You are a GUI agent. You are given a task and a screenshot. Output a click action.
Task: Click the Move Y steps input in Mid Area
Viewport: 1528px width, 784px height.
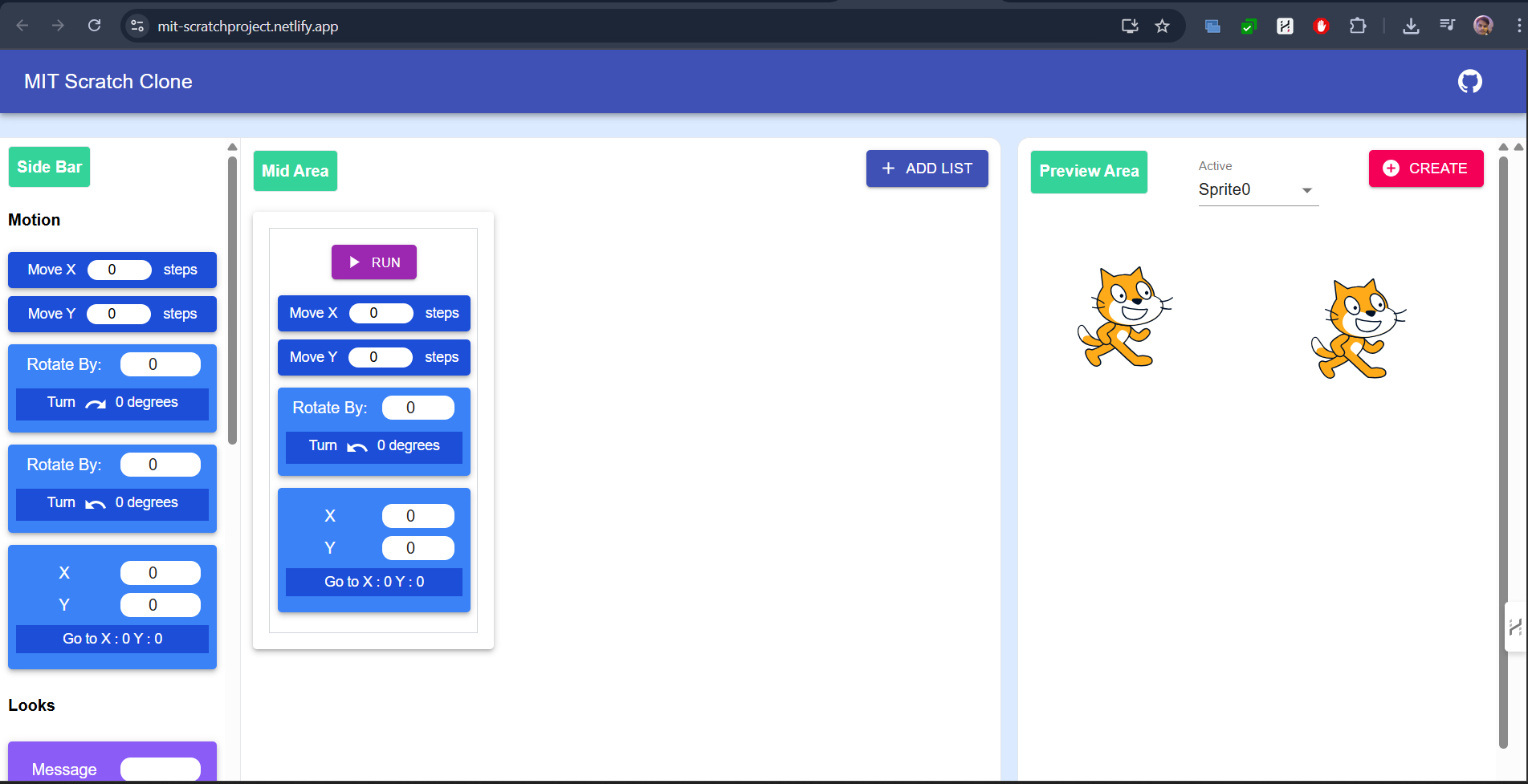381,357
